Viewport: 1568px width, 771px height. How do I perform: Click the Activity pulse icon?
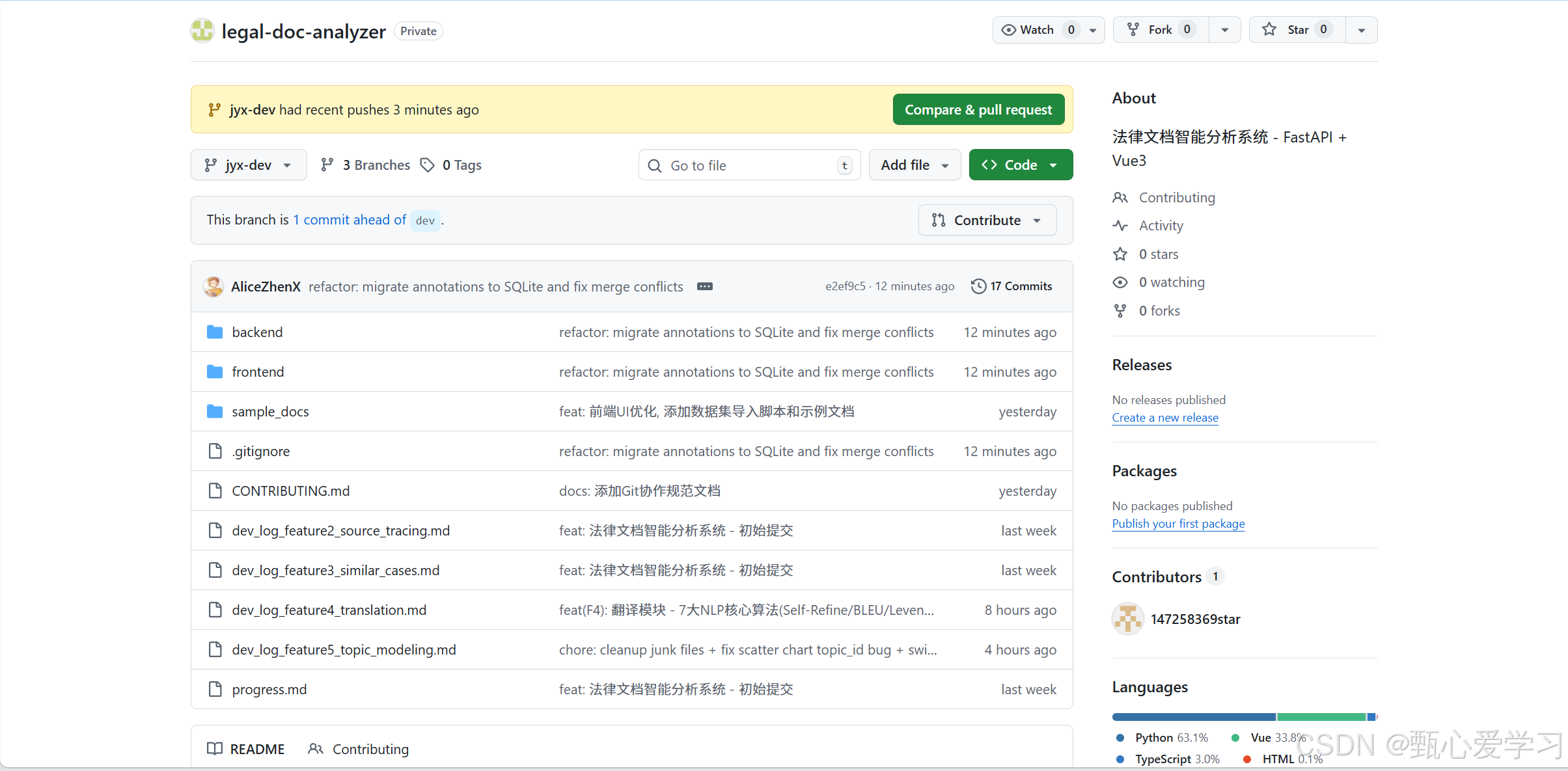1120,226
